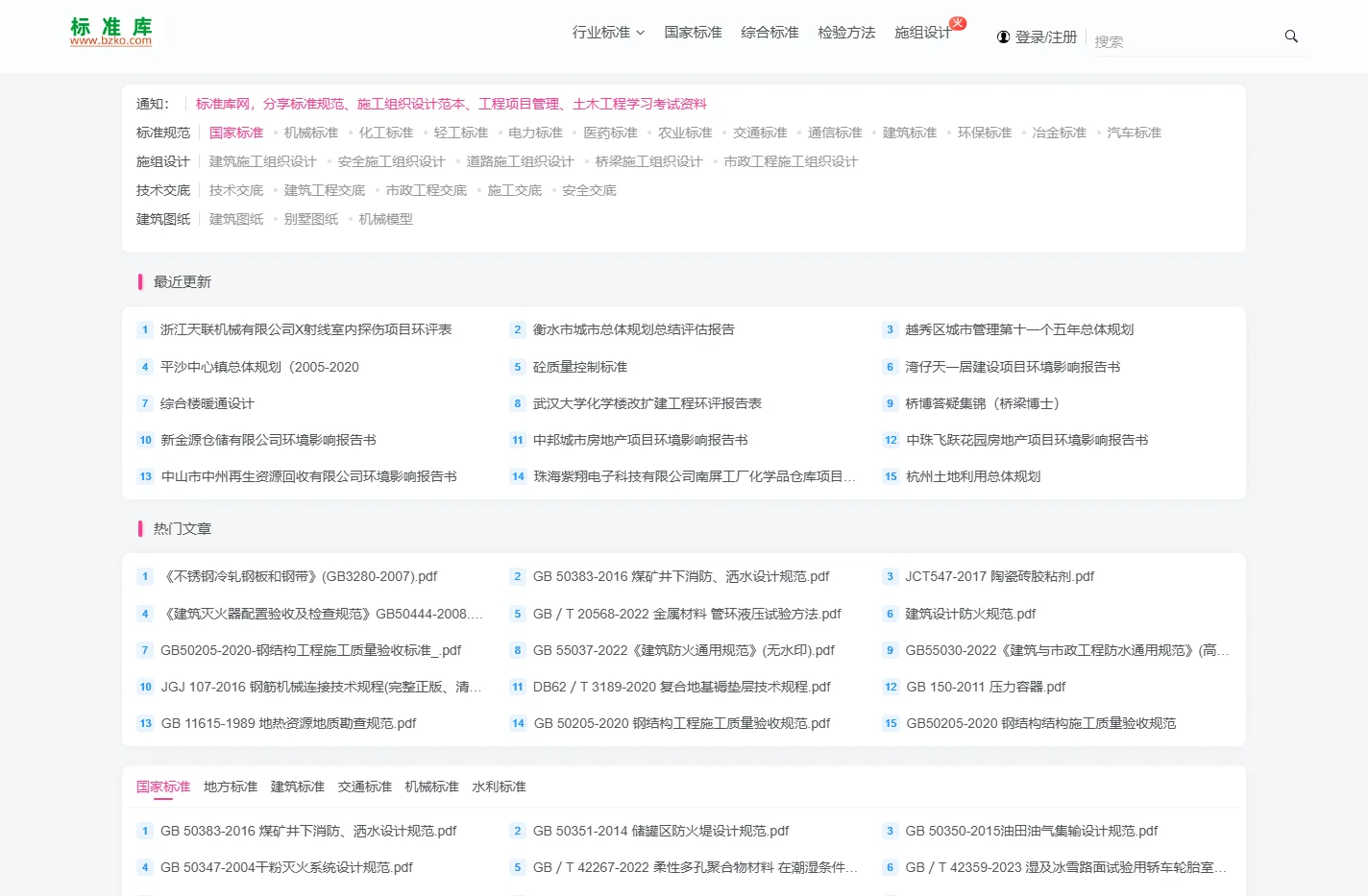Select 国家标准 in the 标准规范 row
Viewport: 1368px width, 896px height.
(x=236, y=133)
